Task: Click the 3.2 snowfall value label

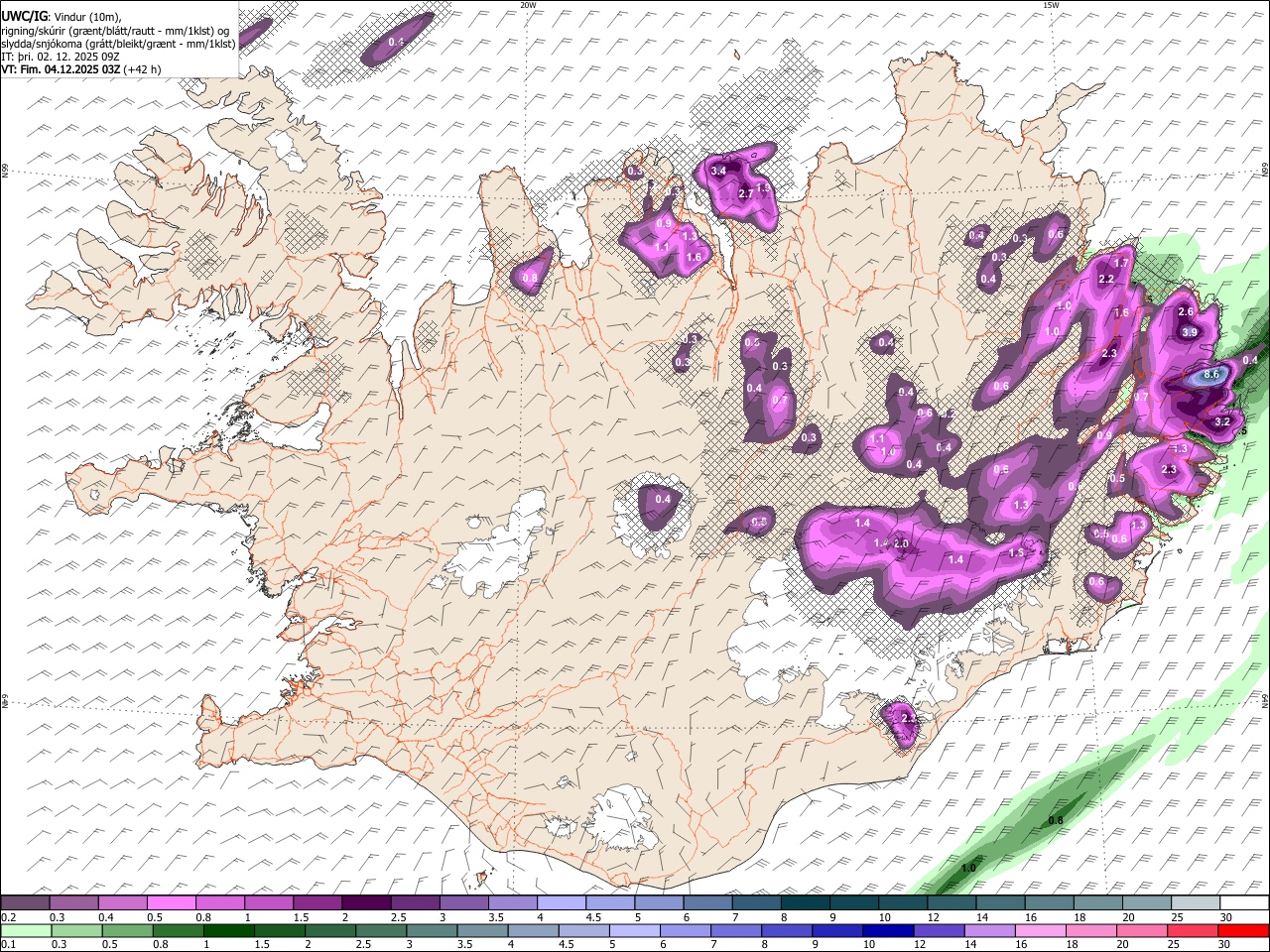Action: pos(1222,421)
